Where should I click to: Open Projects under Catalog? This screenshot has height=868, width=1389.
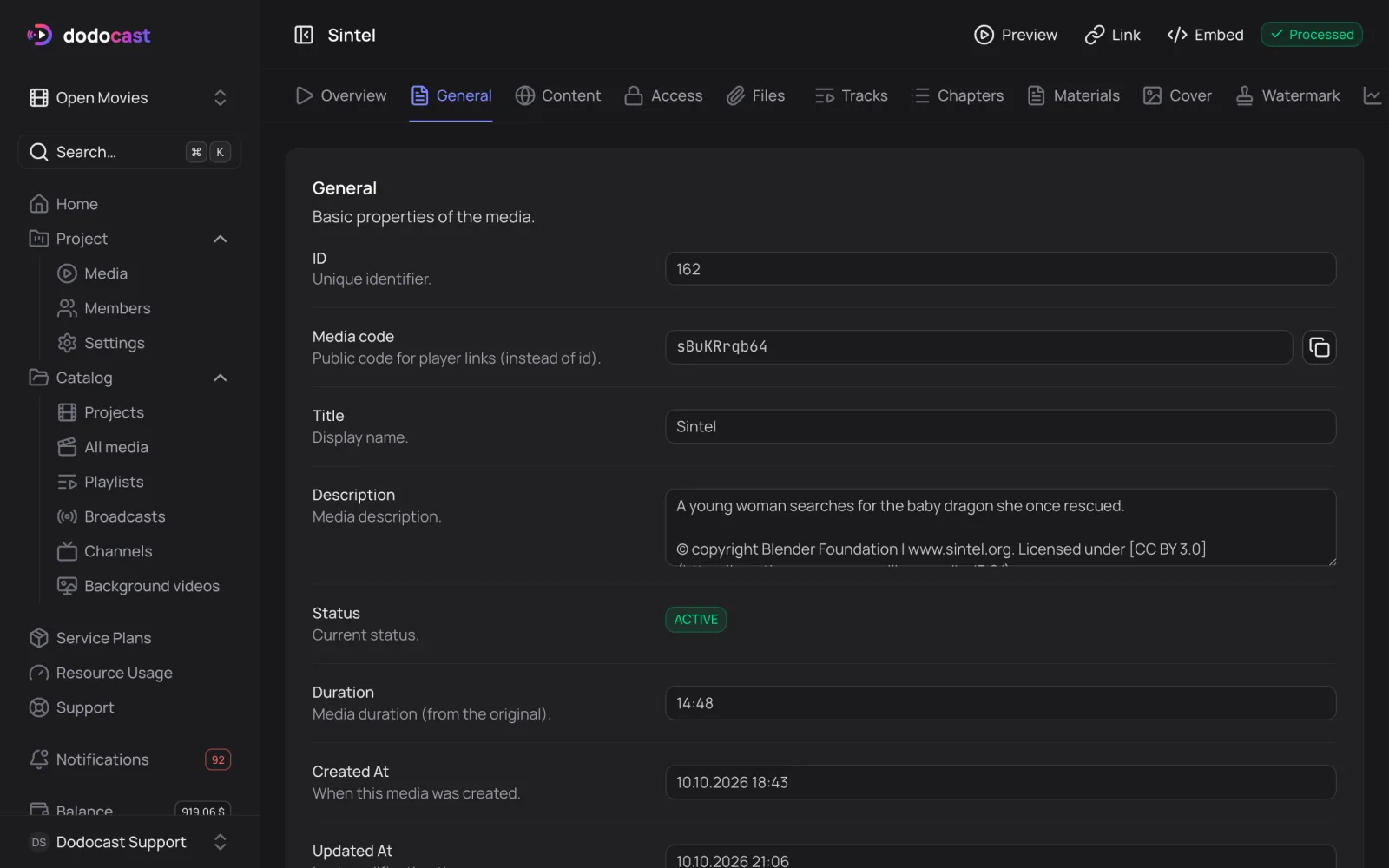[143, 412]
